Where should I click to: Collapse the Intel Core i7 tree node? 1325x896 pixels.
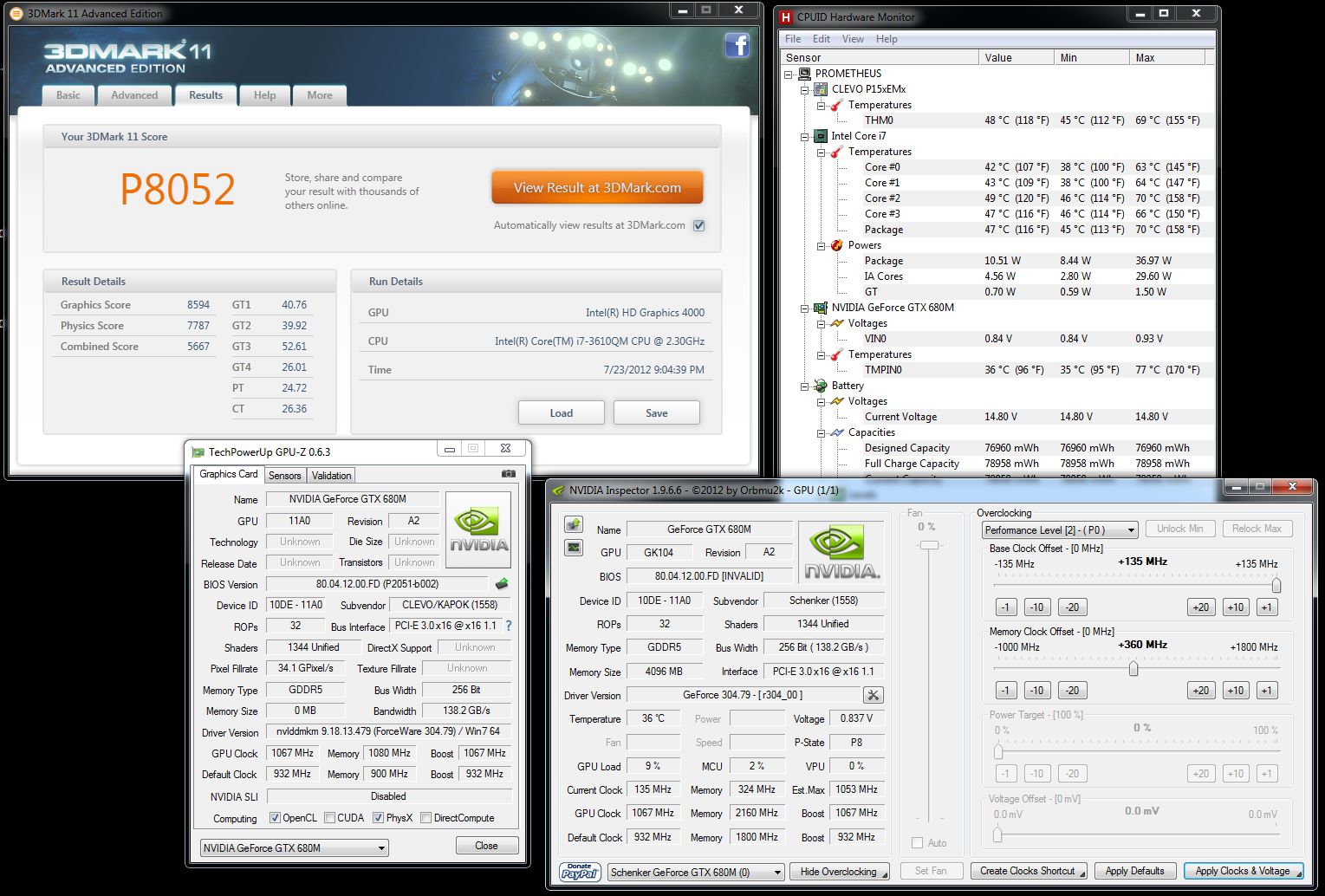805,136
